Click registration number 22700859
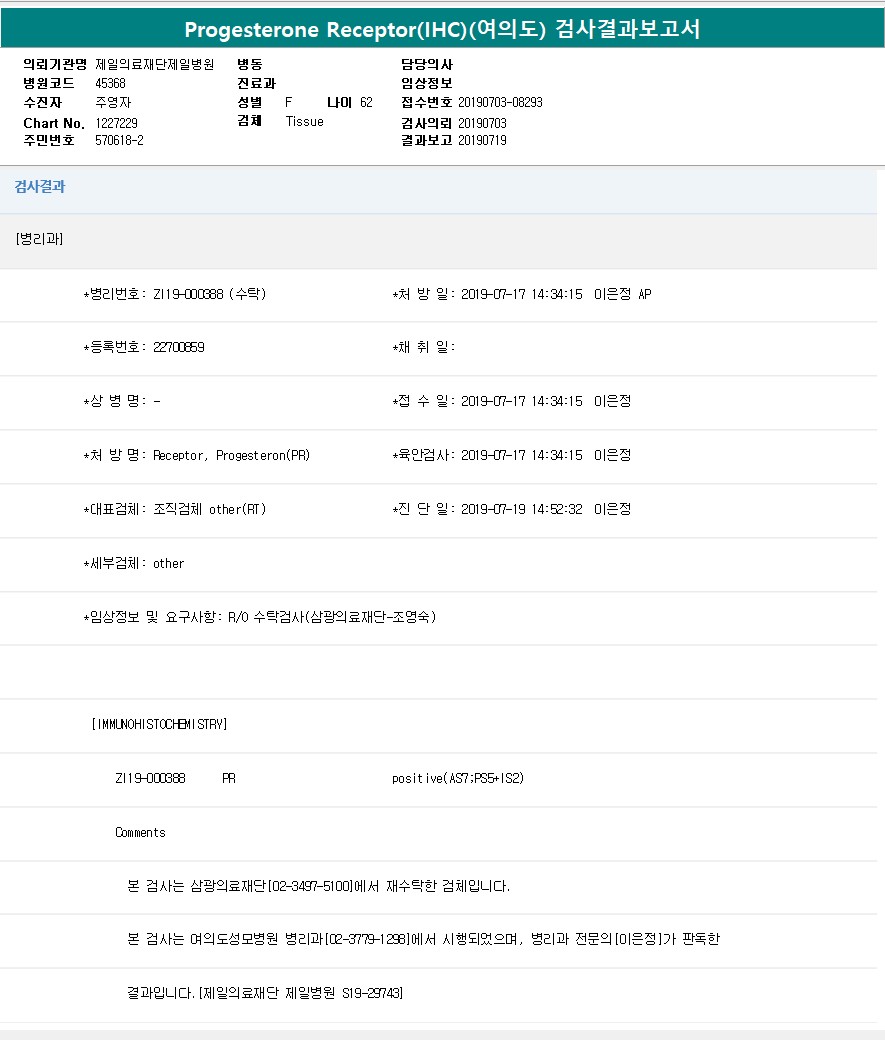Screen dimensions: 885x1040 [179, 347]
